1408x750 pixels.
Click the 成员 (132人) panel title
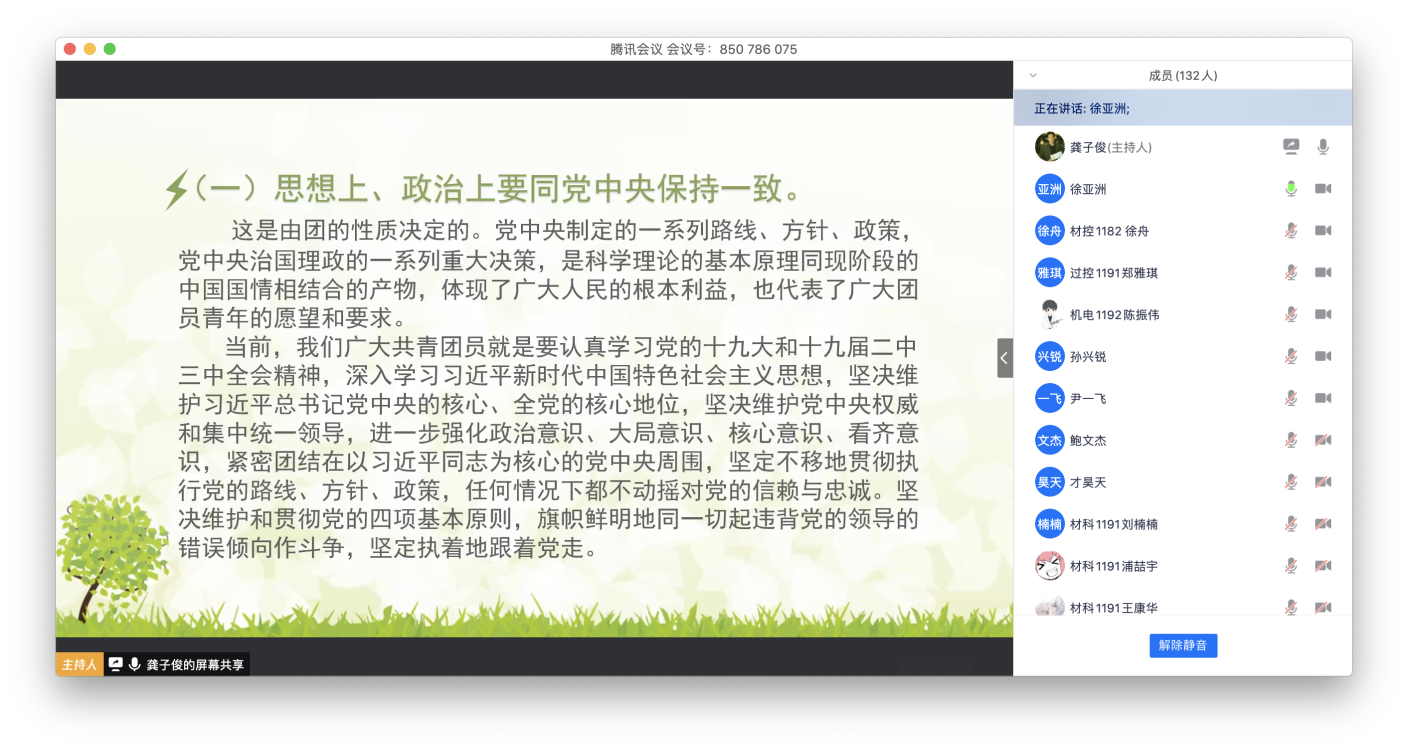coord(1183,75)
